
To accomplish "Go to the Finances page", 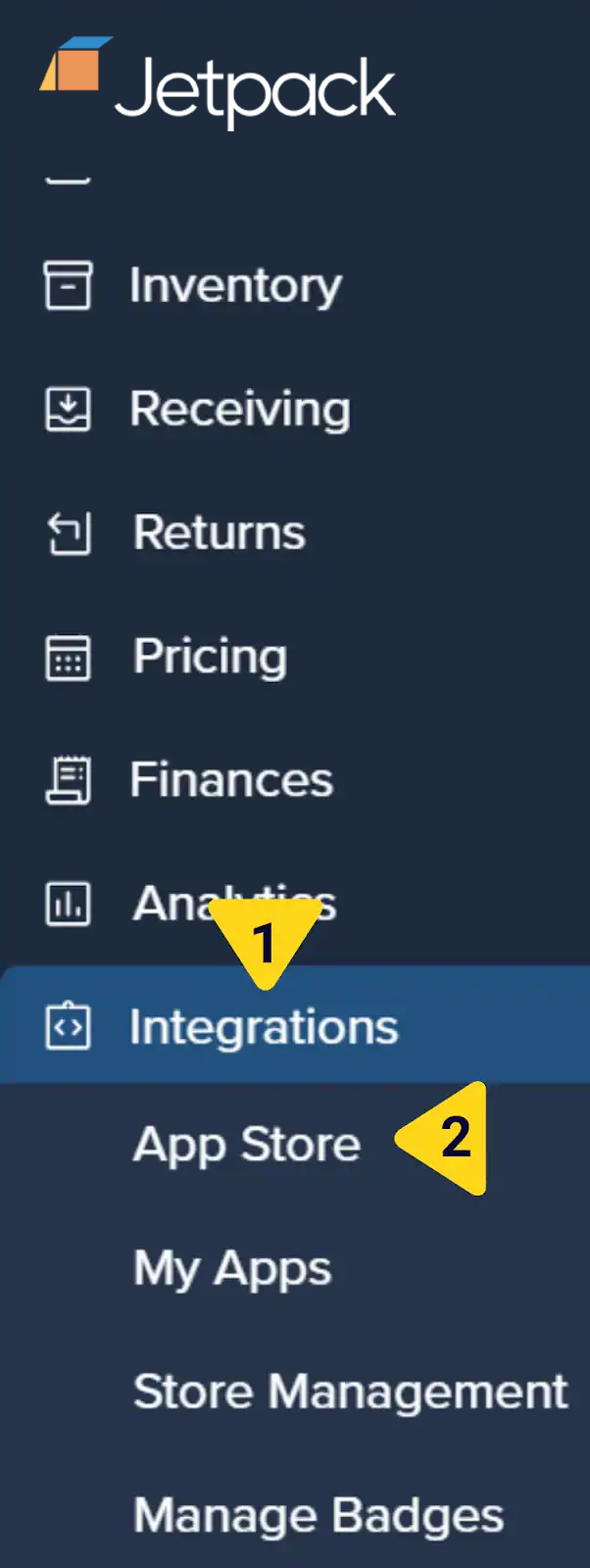I will (231, 780).
